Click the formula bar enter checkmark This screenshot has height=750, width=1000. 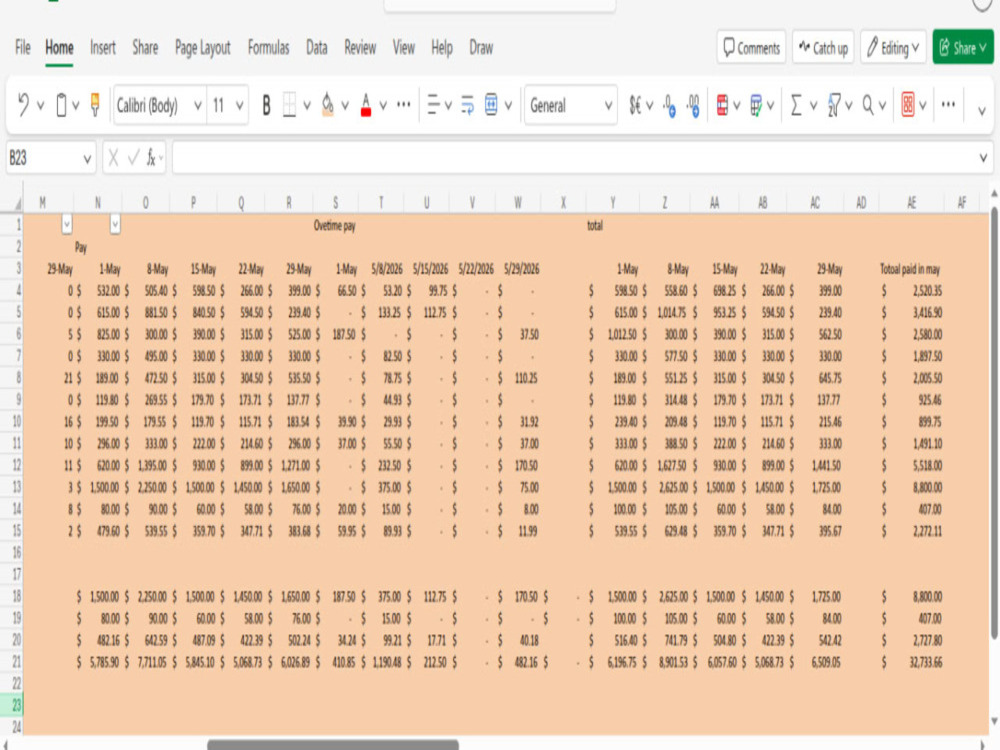(x=133, y=158)
